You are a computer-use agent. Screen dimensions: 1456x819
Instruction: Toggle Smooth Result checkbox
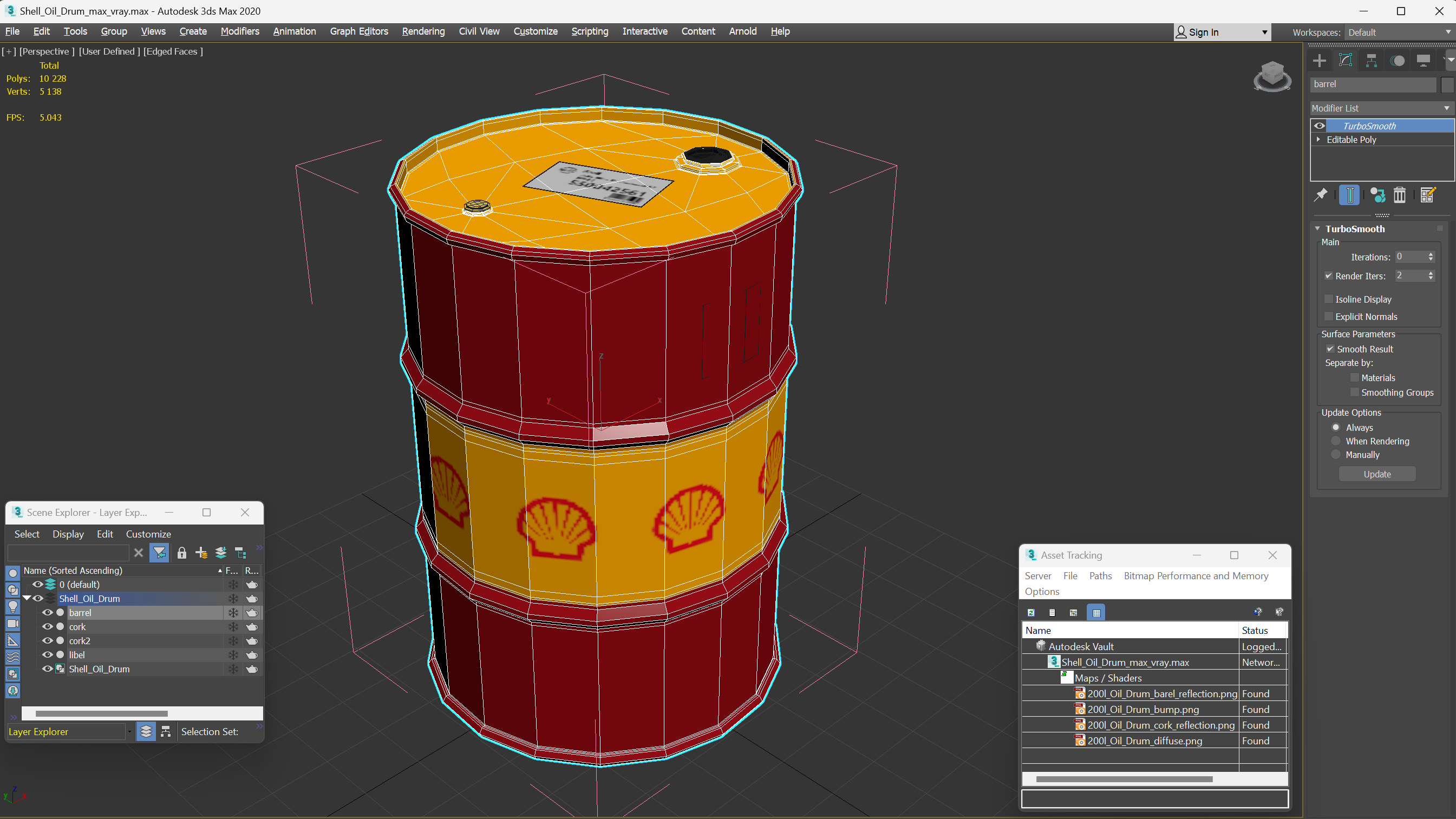(x=1330, y=349)
